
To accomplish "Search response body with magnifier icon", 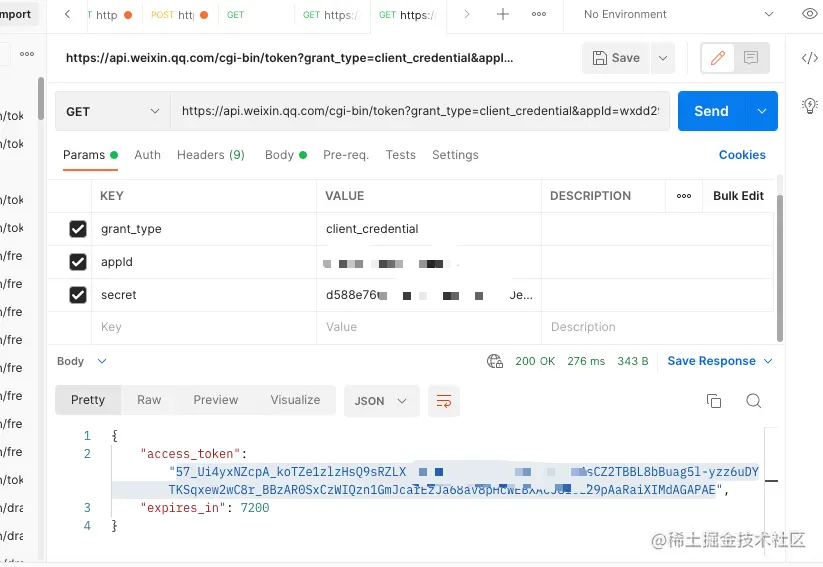I will (754, 401).
